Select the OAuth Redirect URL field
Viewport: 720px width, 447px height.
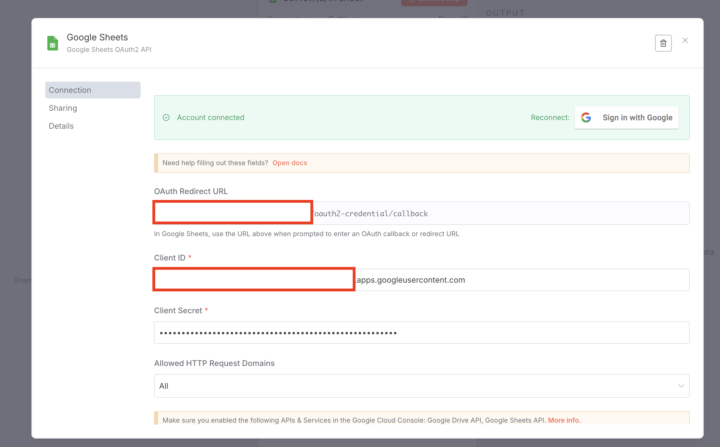tap(422, 213)
